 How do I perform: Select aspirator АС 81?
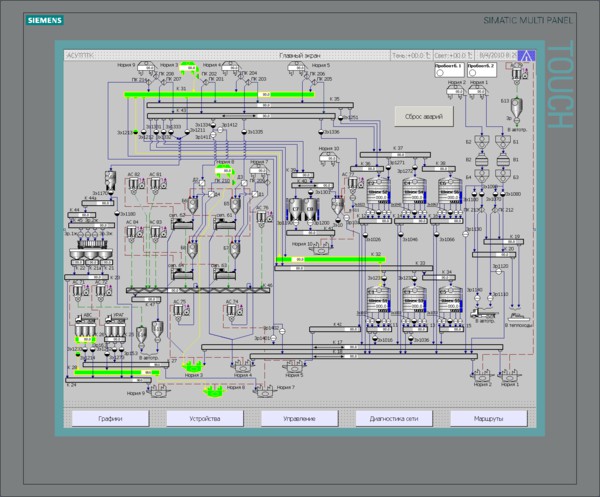[x=157, y=184]
